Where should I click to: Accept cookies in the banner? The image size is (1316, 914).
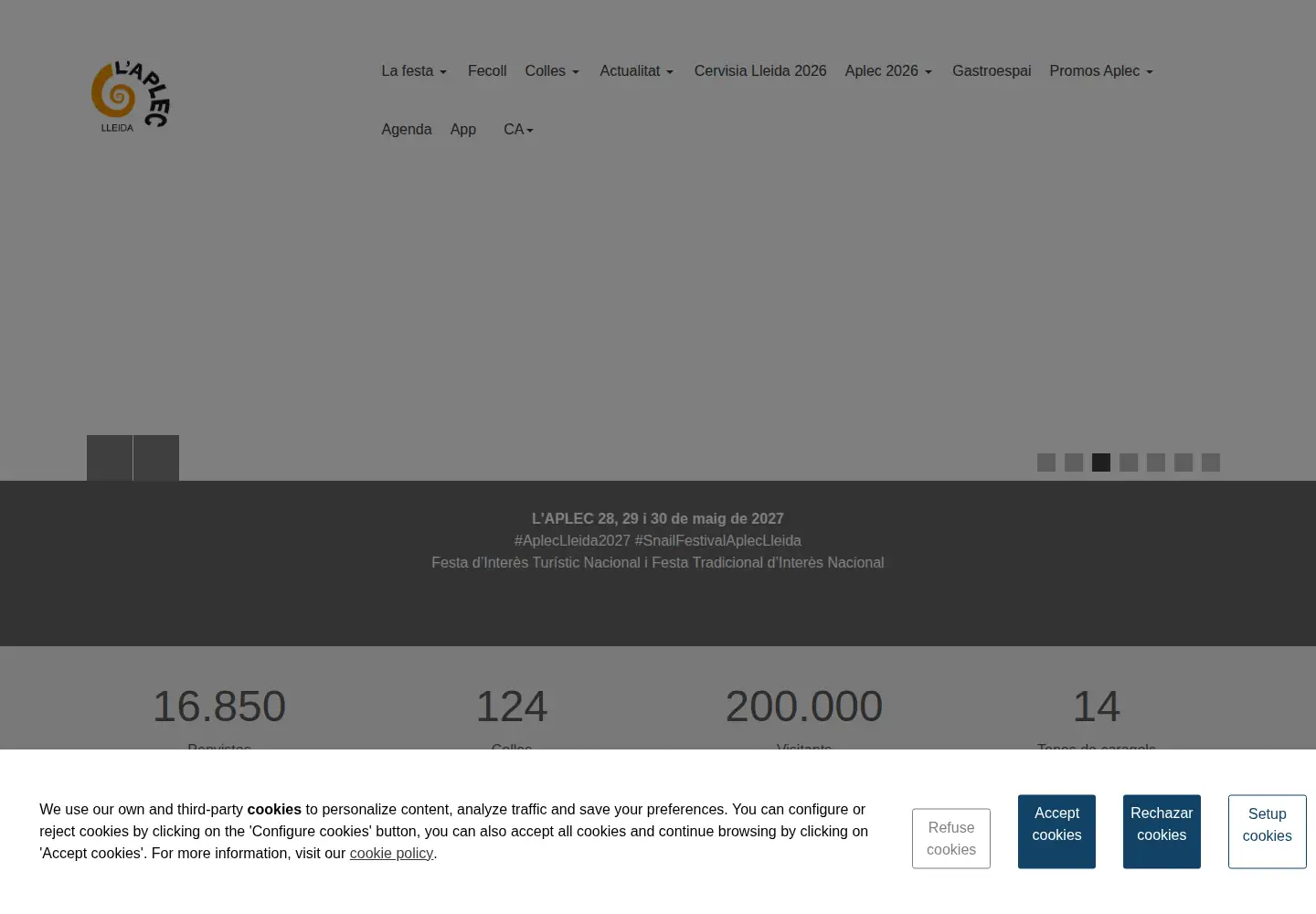1056,832
